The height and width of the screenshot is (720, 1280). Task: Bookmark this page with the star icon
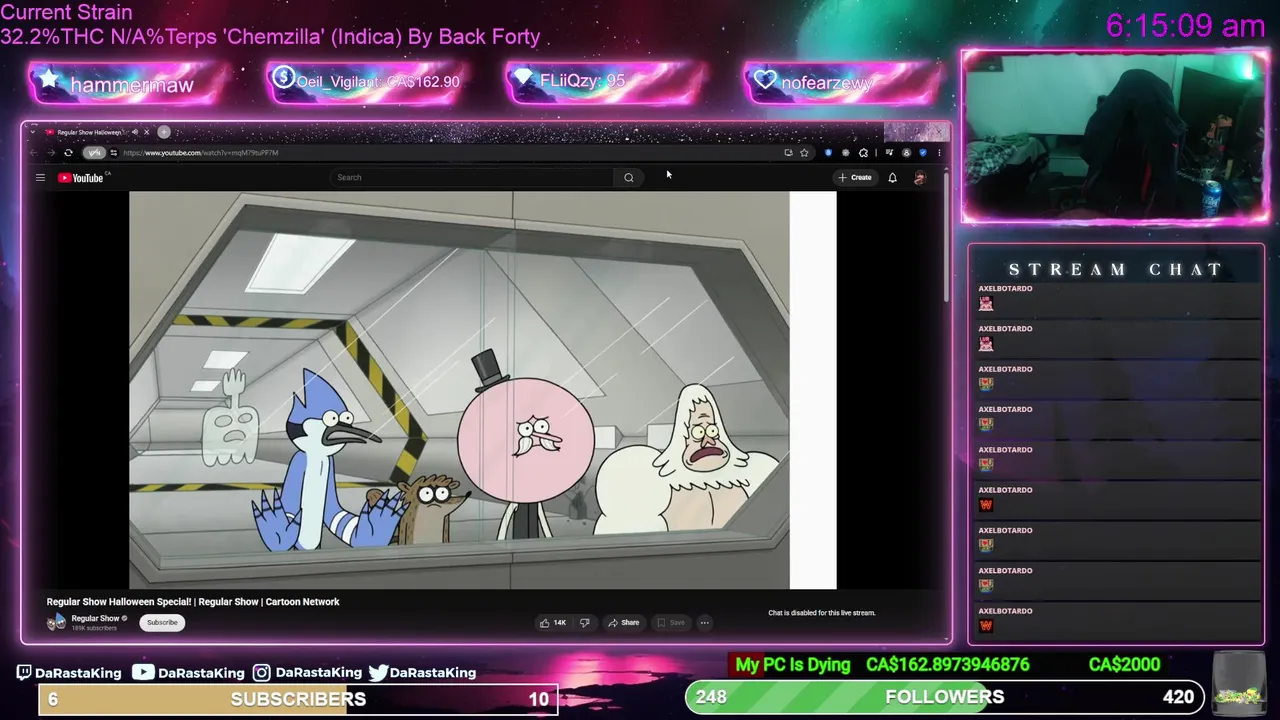pyautogui.click(x=804, y=152)
